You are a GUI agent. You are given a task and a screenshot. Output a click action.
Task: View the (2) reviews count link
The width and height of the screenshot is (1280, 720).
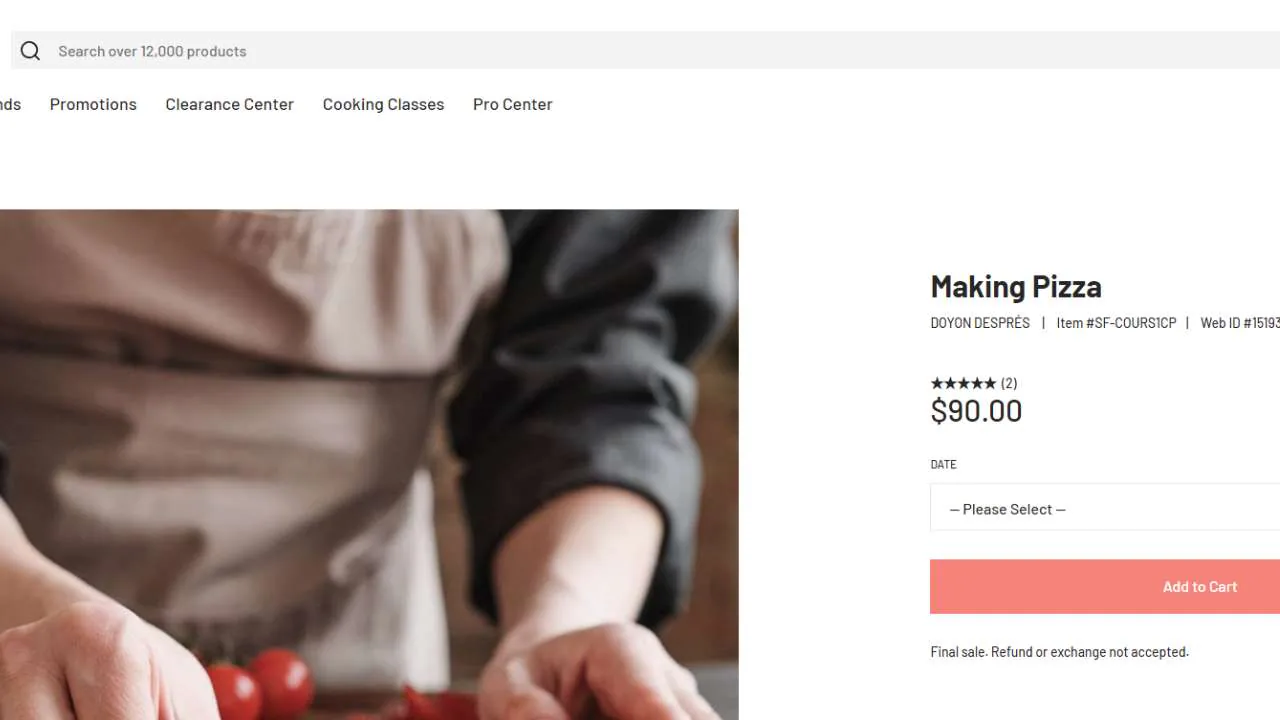click(1009, 383)
